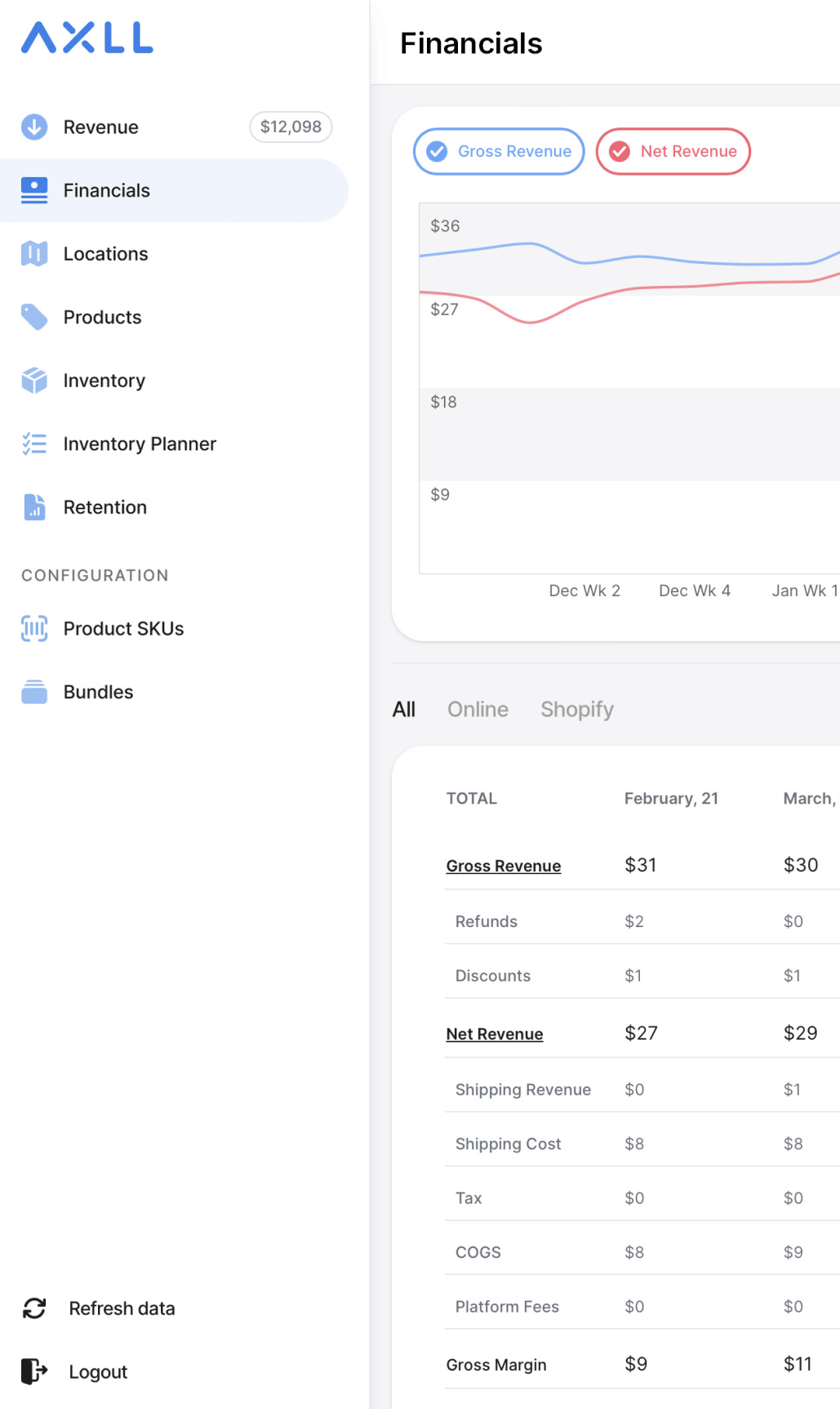
Task: Click the Dec Wk 4 axis label
Action: coord(695,591)
